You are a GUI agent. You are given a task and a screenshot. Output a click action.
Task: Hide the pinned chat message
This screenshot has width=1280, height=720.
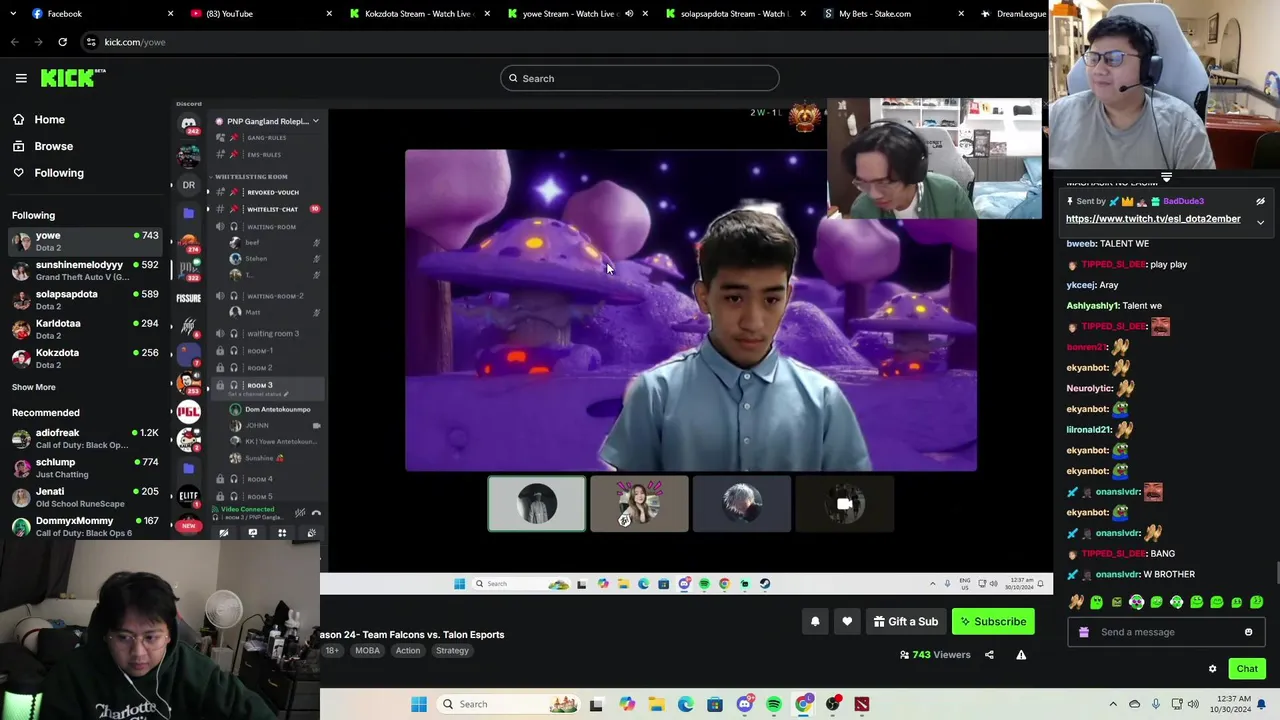pos(1260,201)
